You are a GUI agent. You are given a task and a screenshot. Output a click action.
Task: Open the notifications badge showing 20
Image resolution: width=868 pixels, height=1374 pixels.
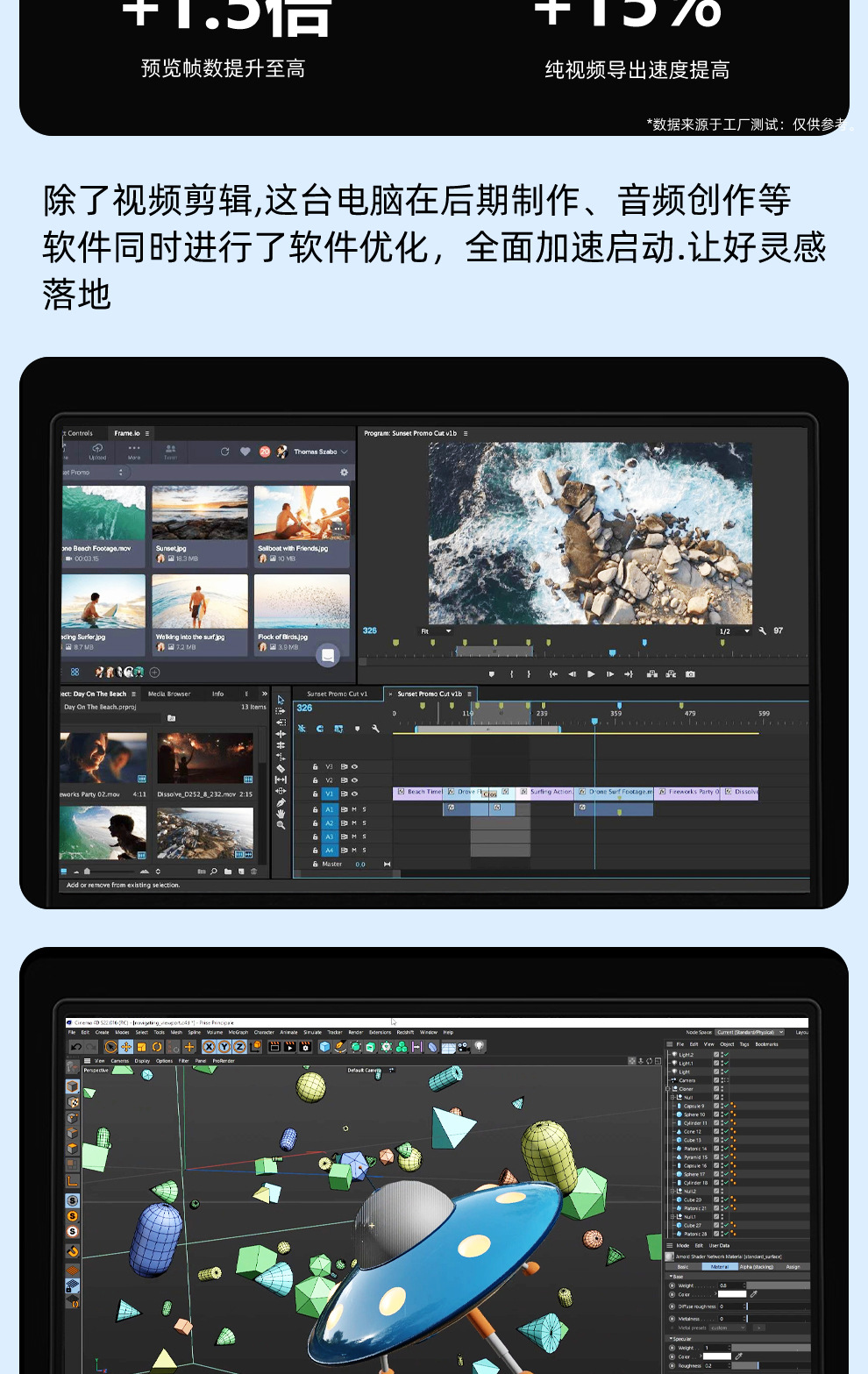265,452
